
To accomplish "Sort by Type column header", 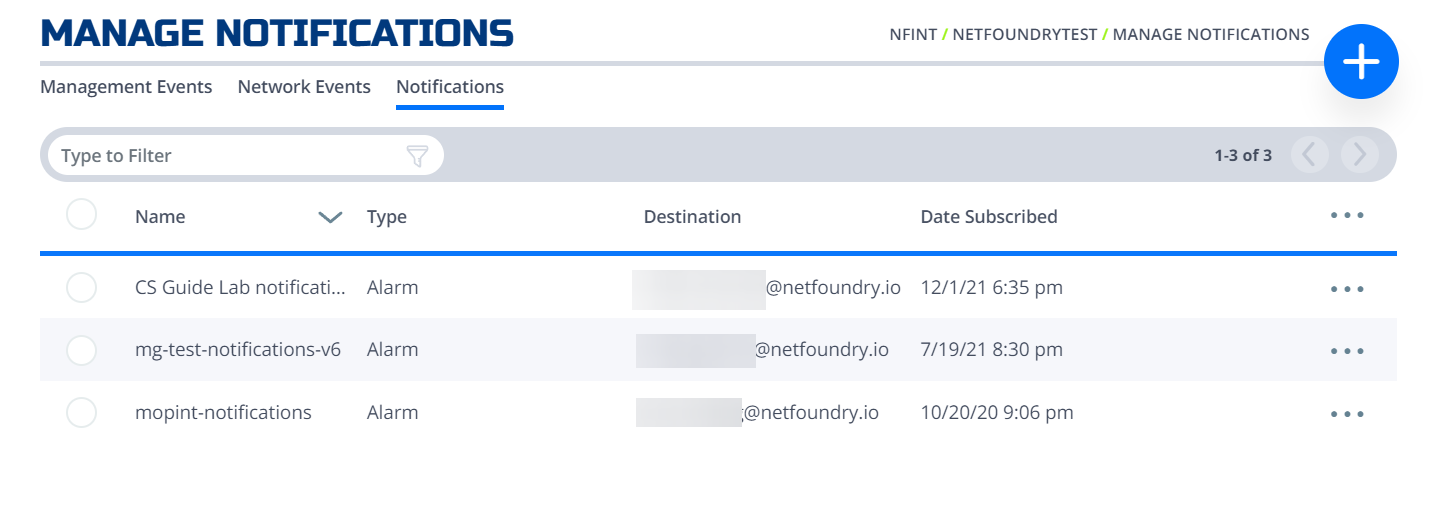I will [387, 217].
